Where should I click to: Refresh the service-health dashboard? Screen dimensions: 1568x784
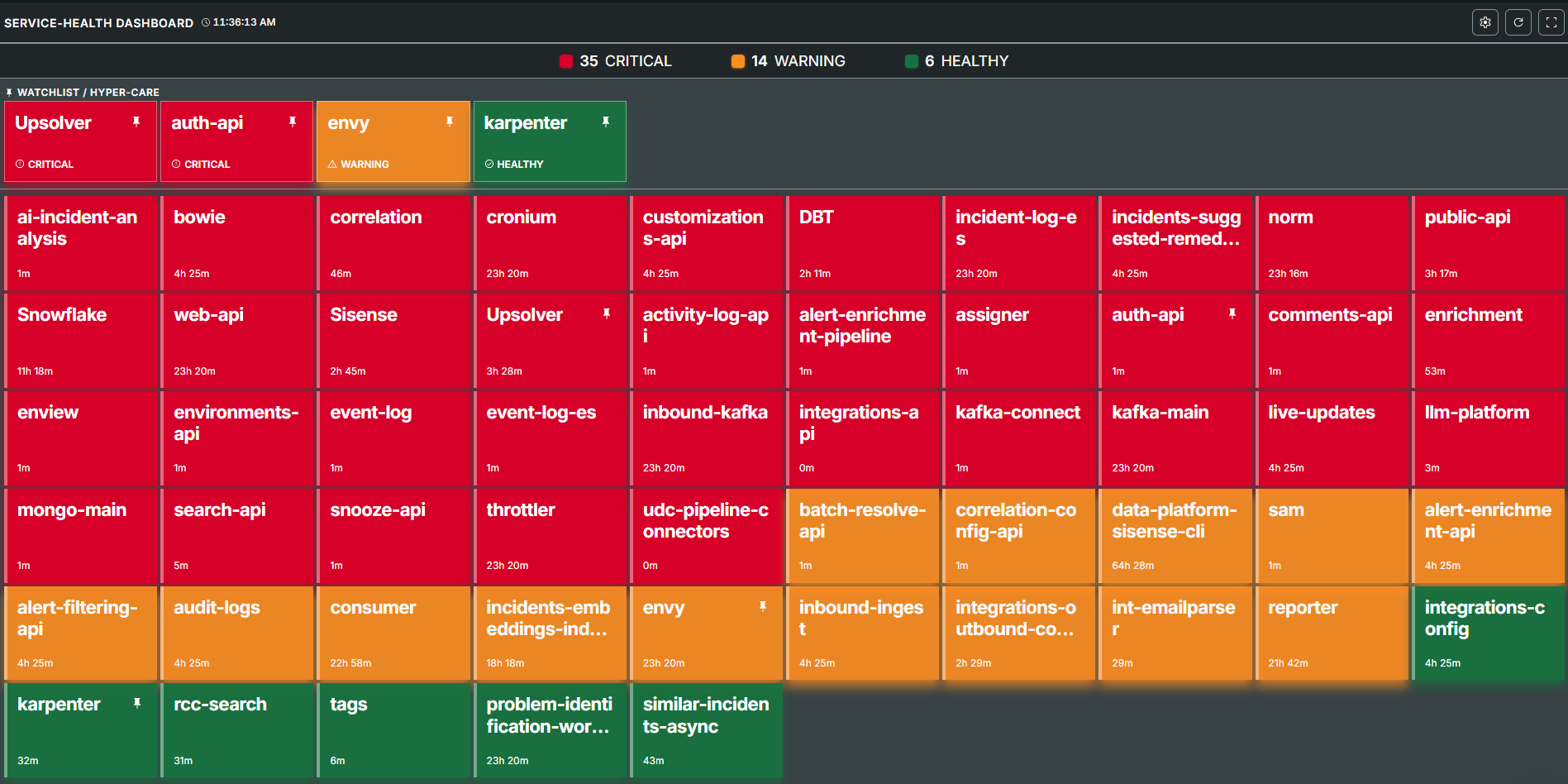pos(1518,22)
